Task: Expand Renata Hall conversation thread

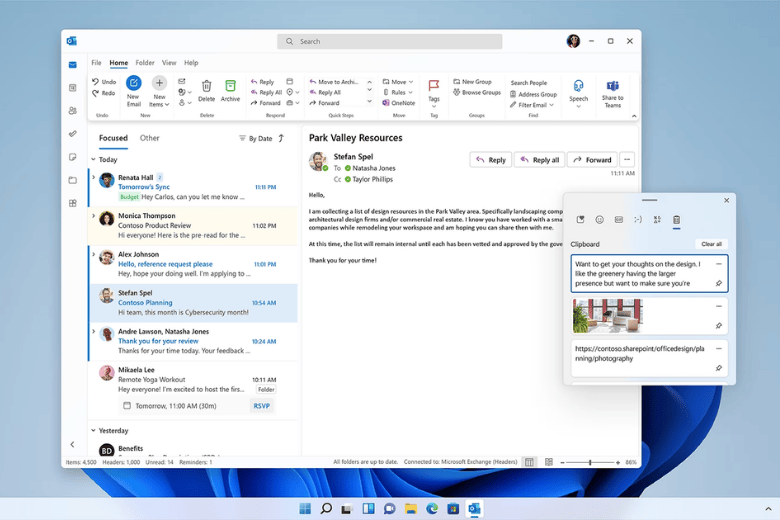Action: 93,177
